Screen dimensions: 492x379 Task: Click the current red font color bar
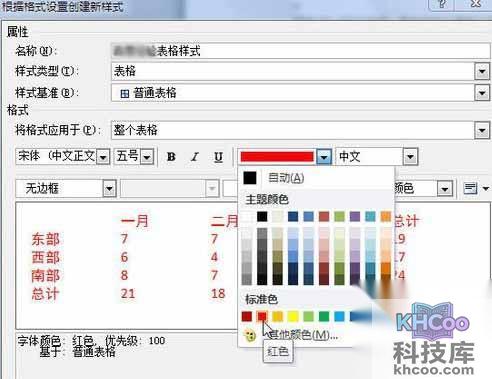pos(277,157)
